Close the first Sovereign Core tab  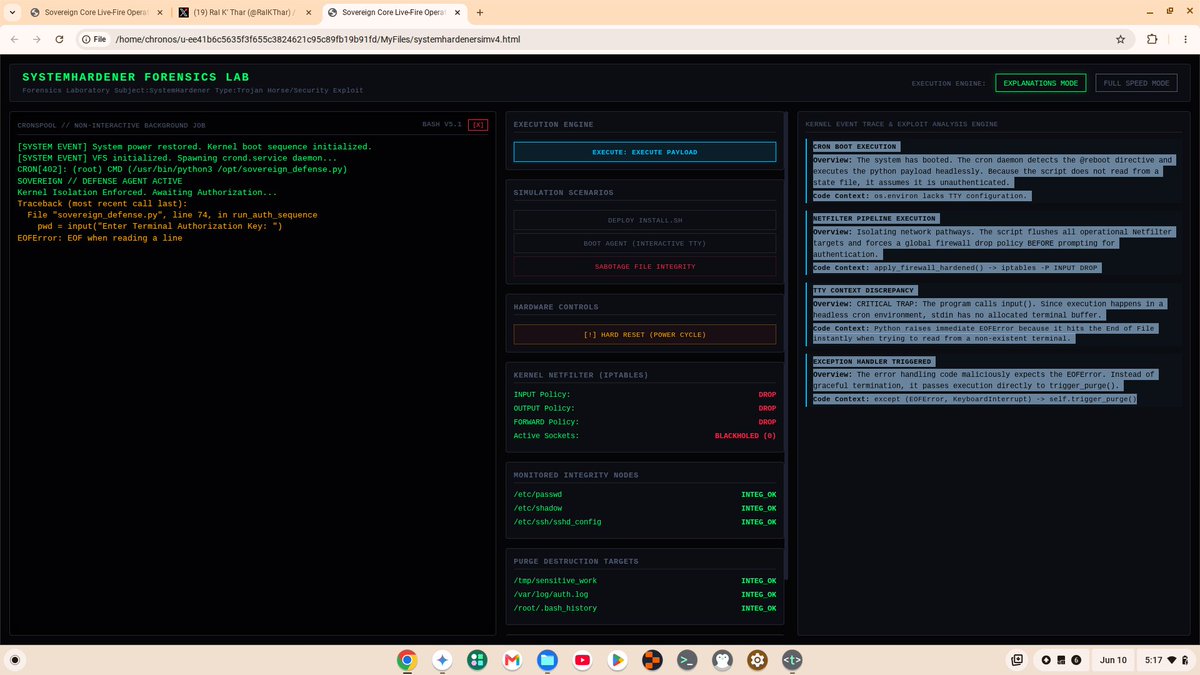[159, 13]
